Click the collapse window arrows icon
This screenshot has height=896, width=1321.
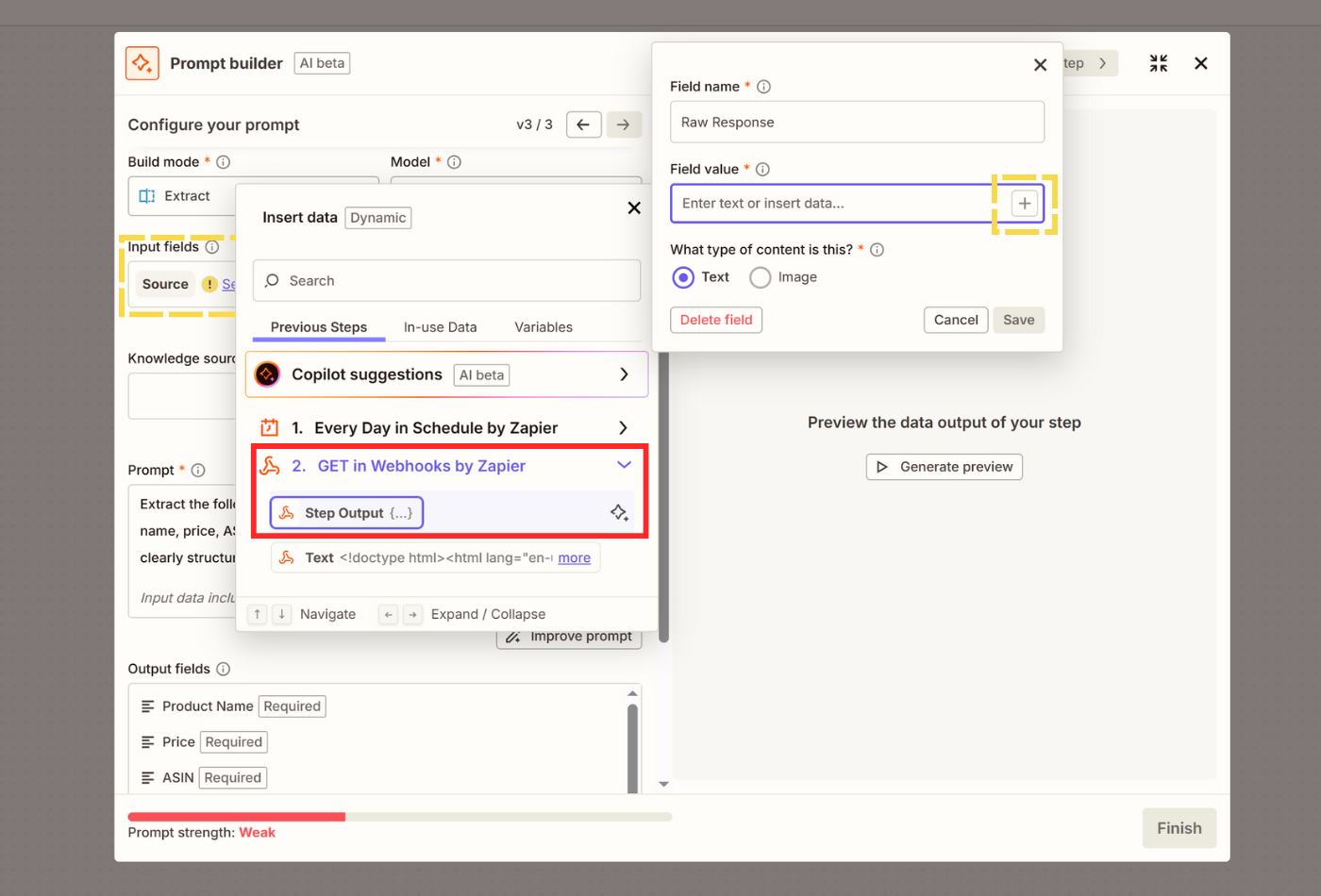click(1158, 63)
